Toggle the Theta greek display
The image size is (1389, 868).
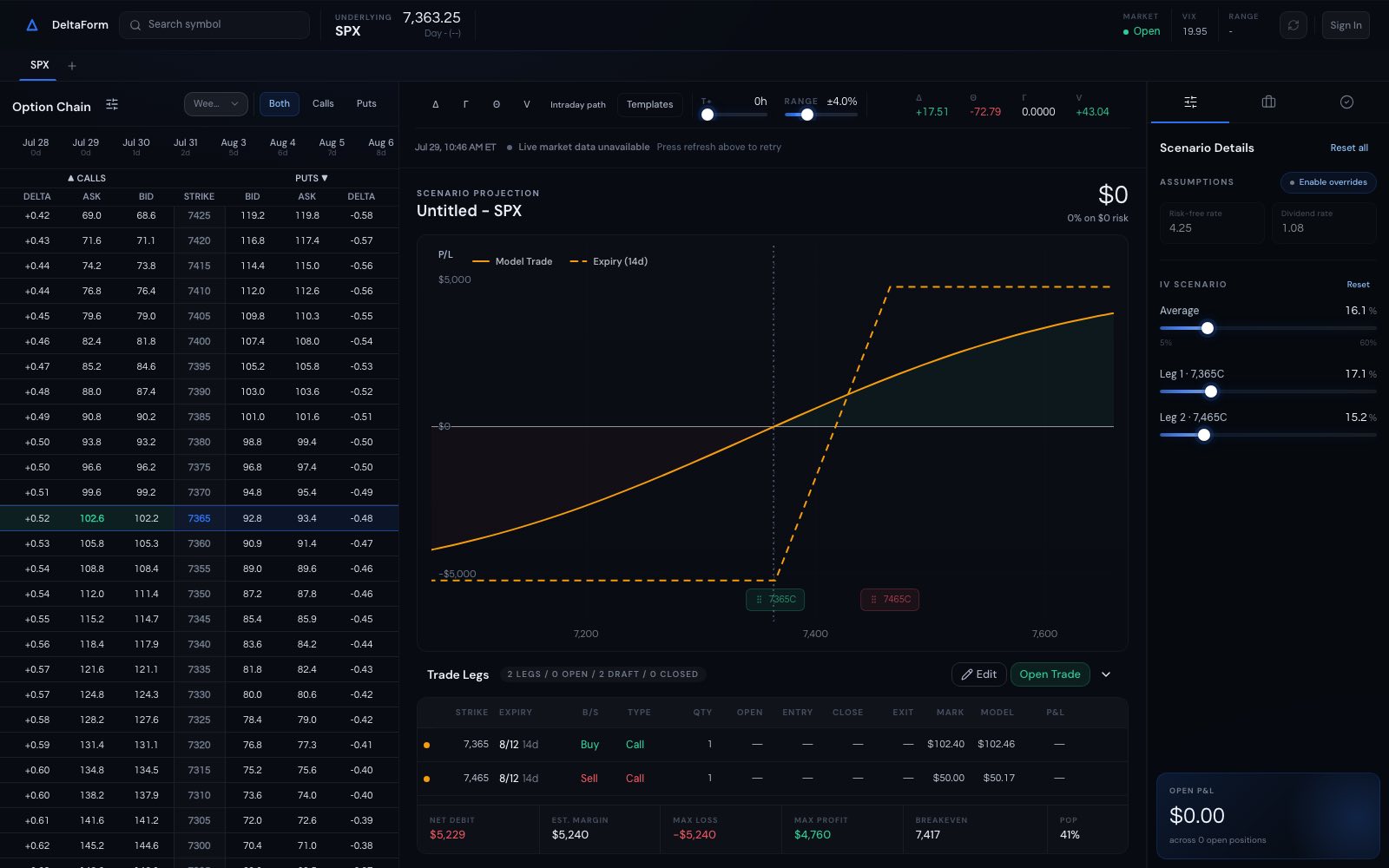click(496, 104)
